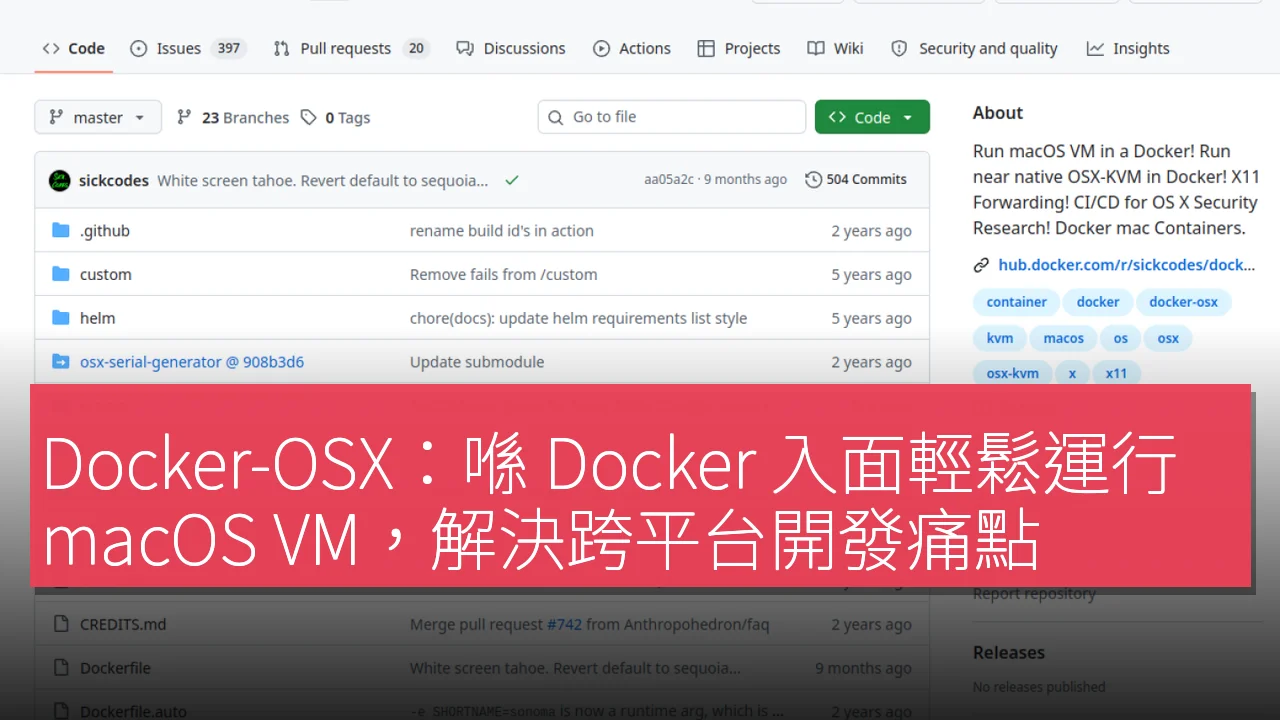Click the Projects table icon
The height and width of the screenshot is (720, 1280).
pos(706,48)
